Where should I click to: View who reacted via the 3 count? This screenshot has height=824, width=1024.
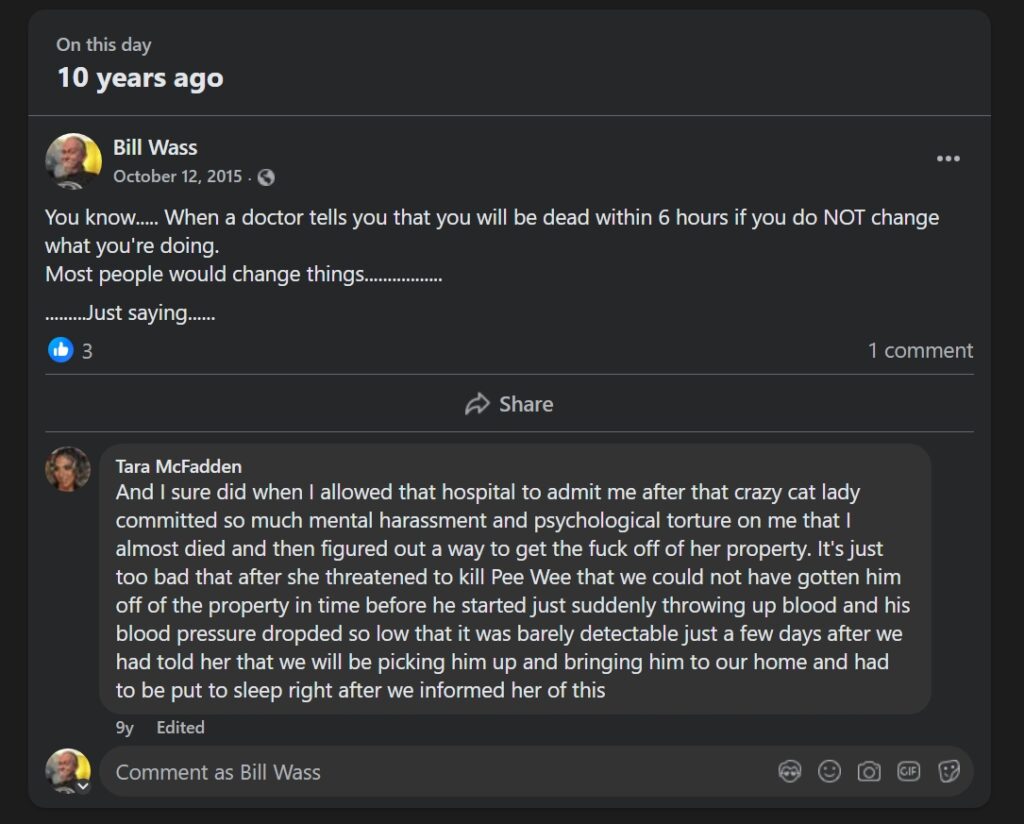click(87, 351)
